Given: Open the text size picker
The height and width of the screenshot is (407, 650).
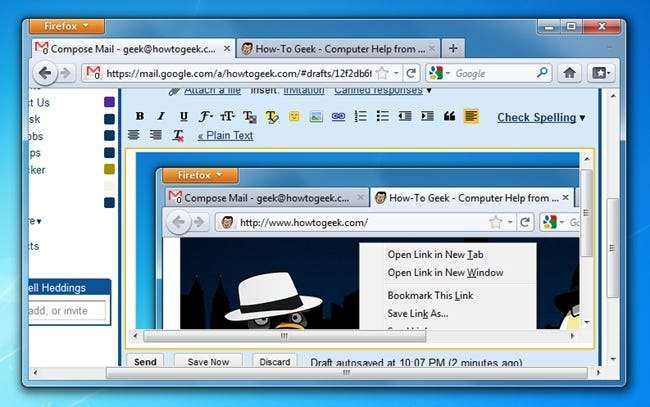Looking at the screenshot, I should click(227, 116).
